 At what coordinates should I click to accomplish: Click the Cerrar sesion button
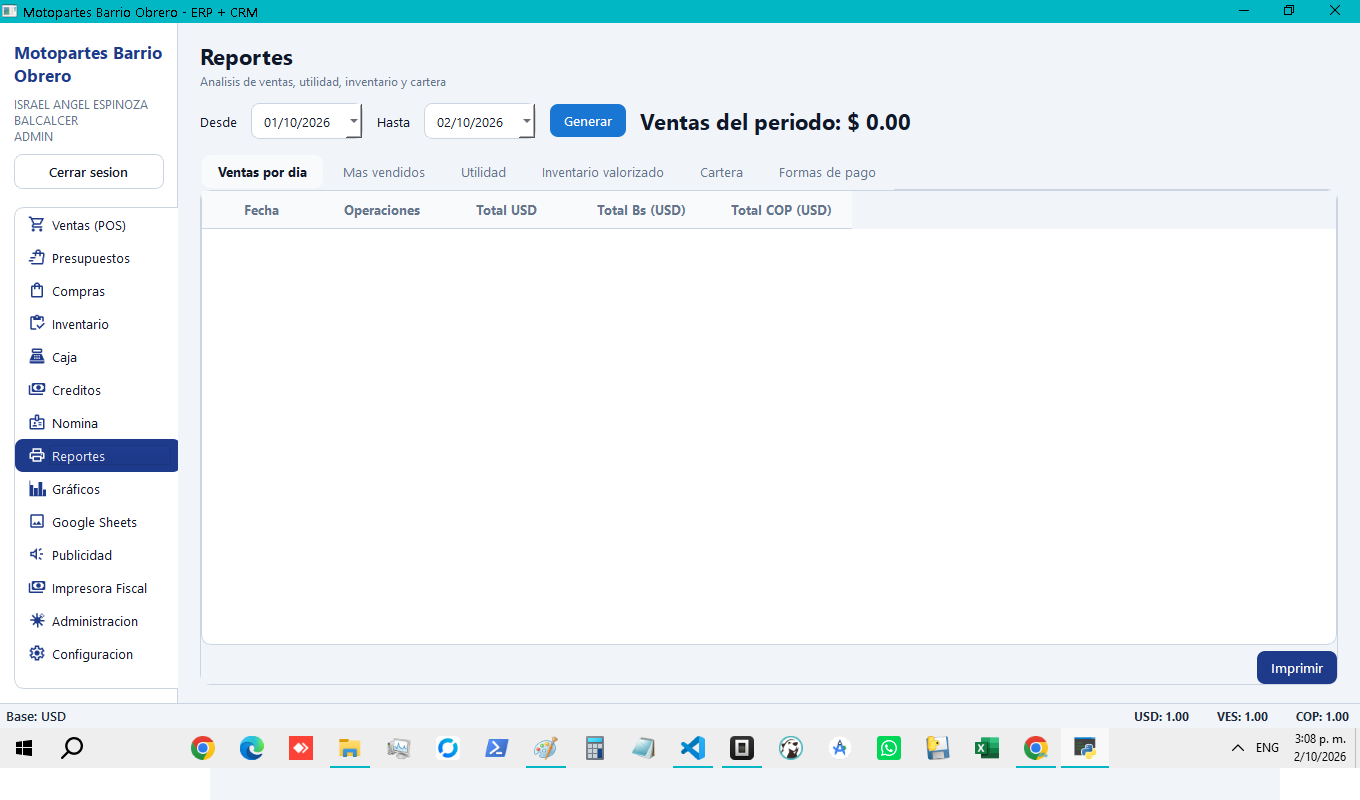pyautogui.click(x=89, y=172)
